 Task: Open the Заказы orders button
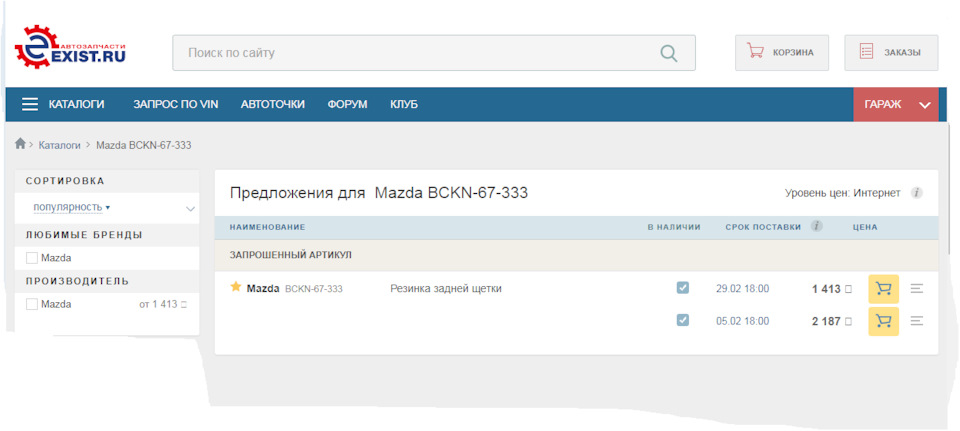[x=891, y=53]
